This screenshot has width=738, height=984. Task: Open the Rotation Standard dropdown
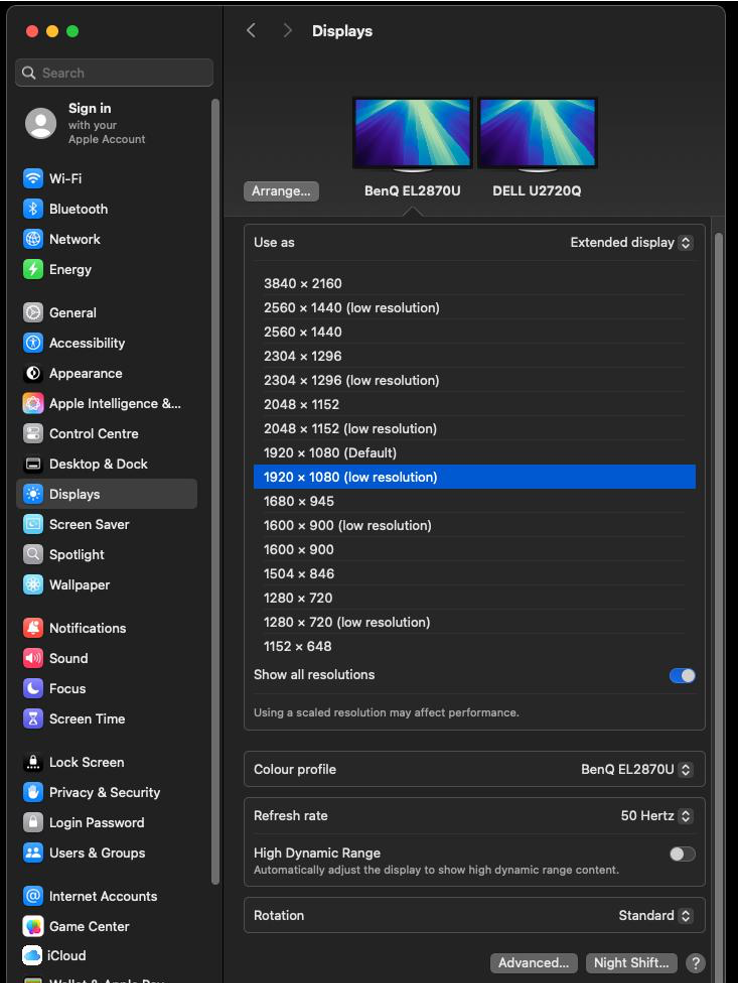(x=655, y=915)
